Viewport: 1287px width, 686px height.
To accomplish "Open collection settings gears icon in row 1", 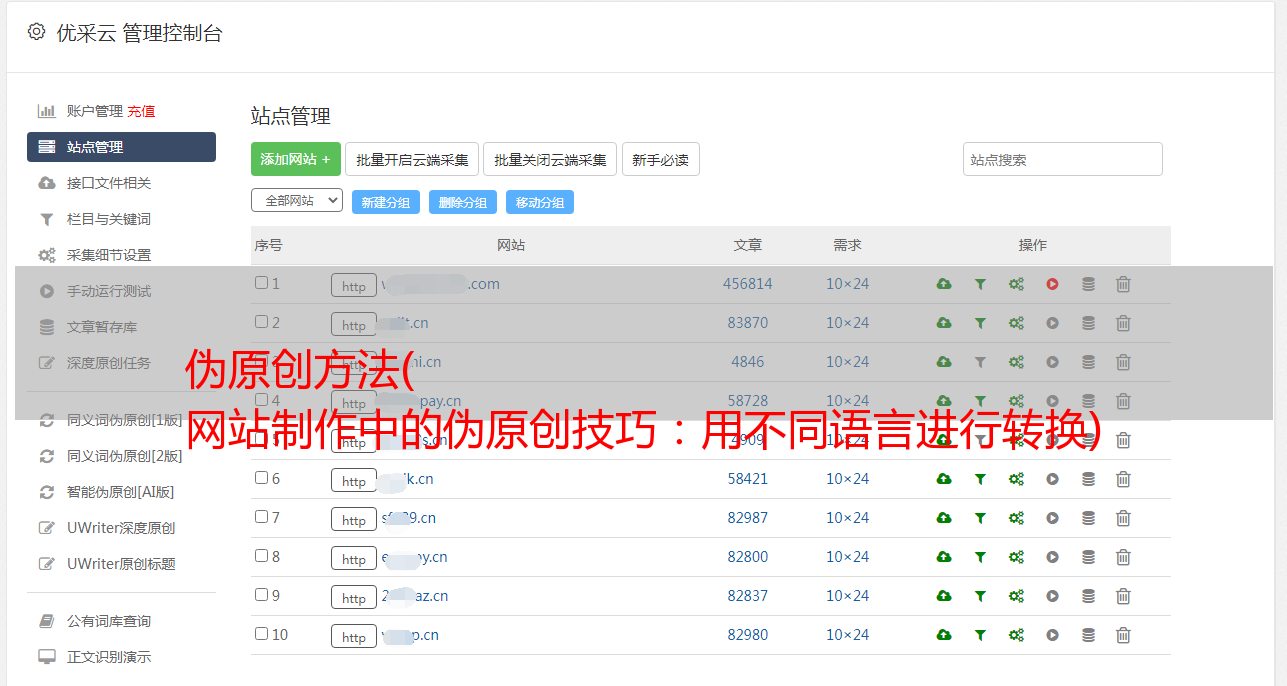I will click(x=1016, y=284).
